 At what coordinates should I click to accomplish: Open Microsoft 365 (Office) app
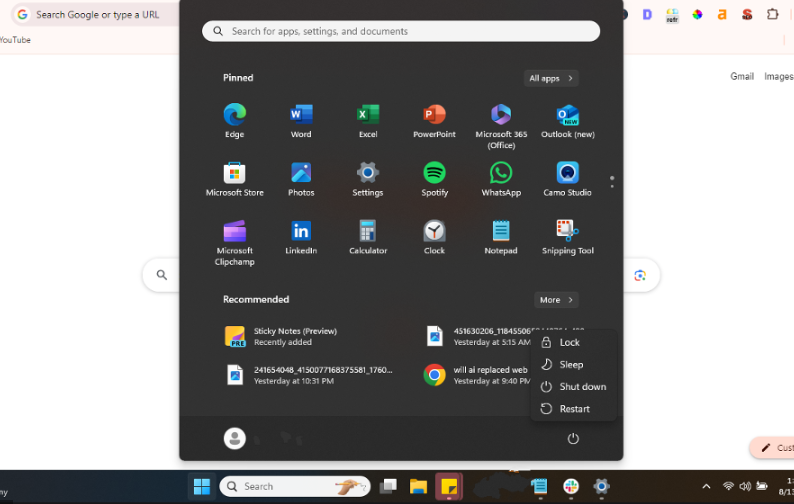click(x=501, y=126)
